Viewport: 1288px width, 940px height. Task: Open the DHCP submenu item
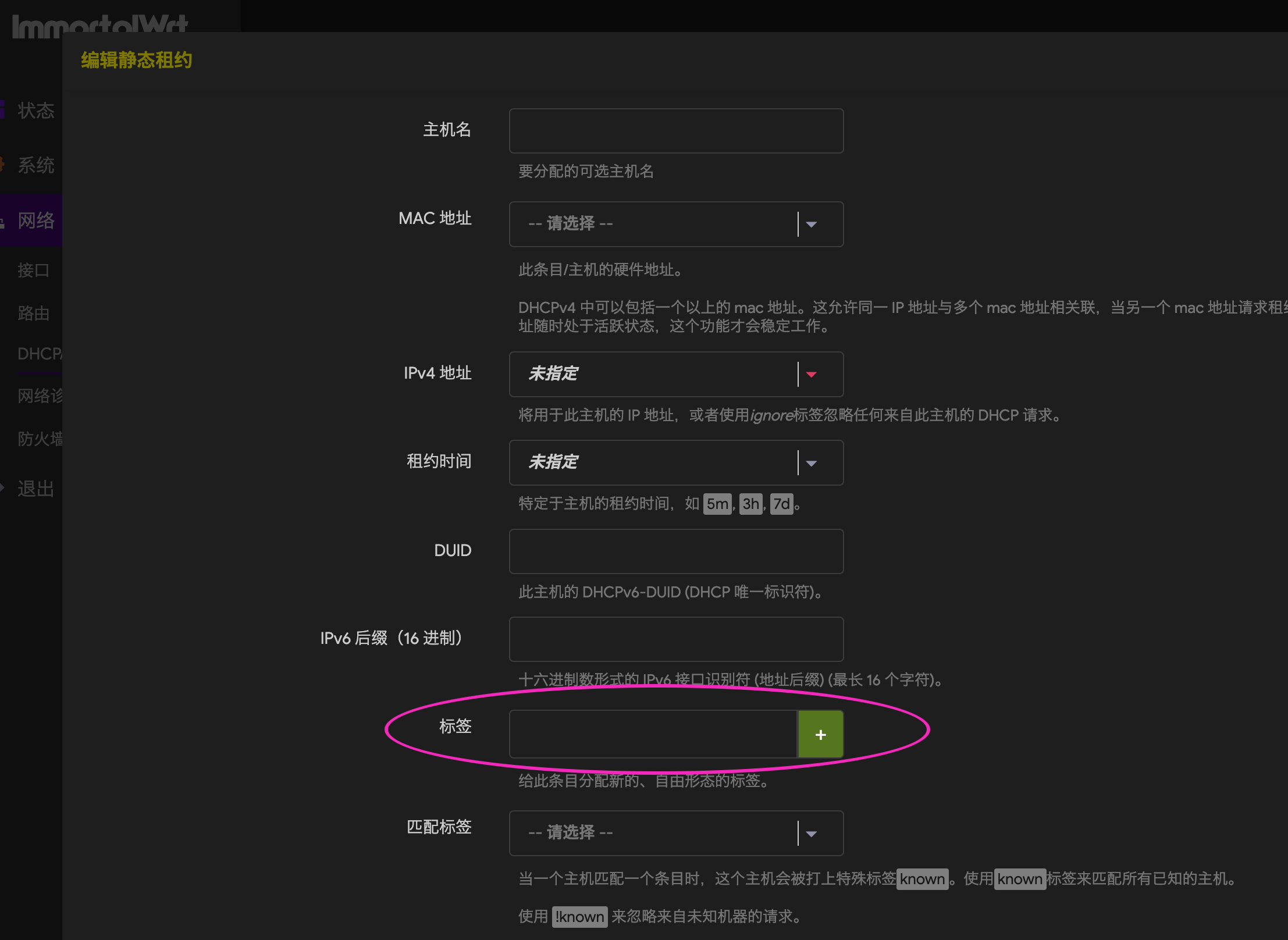(x=38, y=354)
